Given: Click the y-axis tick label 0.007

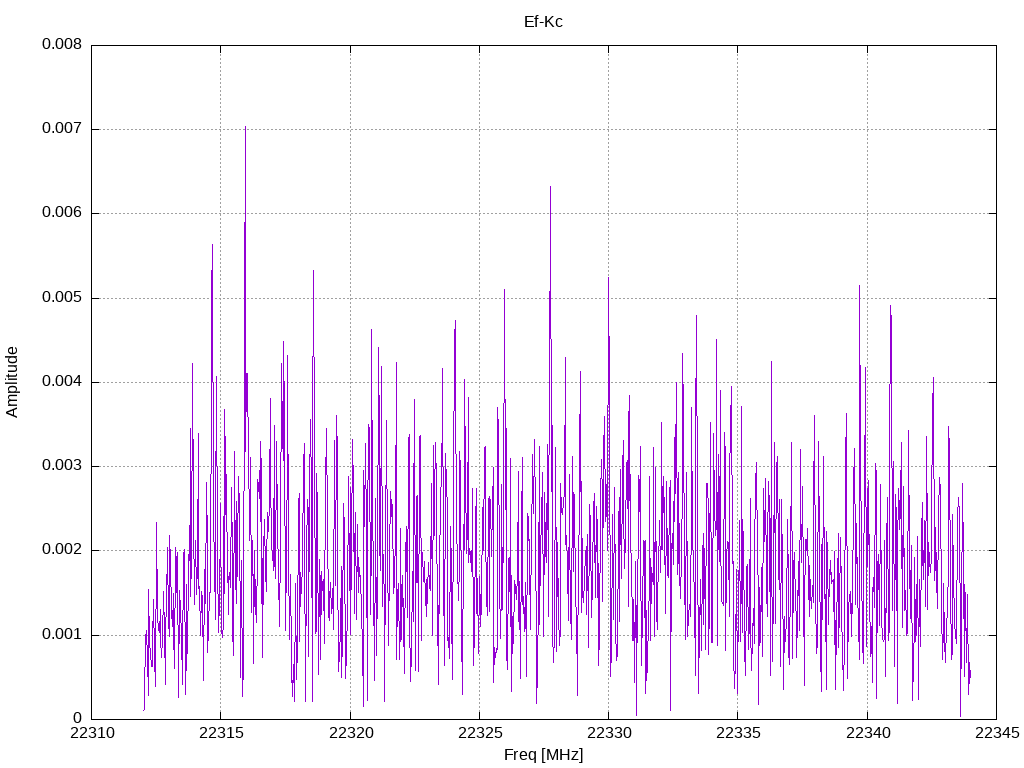Looking at the screenshot, I should point(62,129).
